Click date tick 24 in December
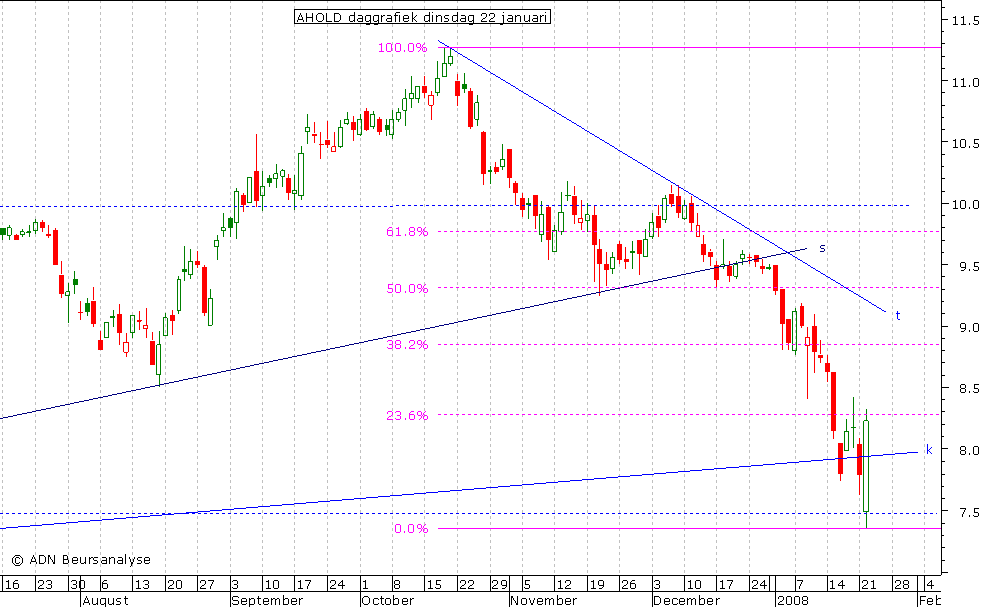 [x=758, y=585]
